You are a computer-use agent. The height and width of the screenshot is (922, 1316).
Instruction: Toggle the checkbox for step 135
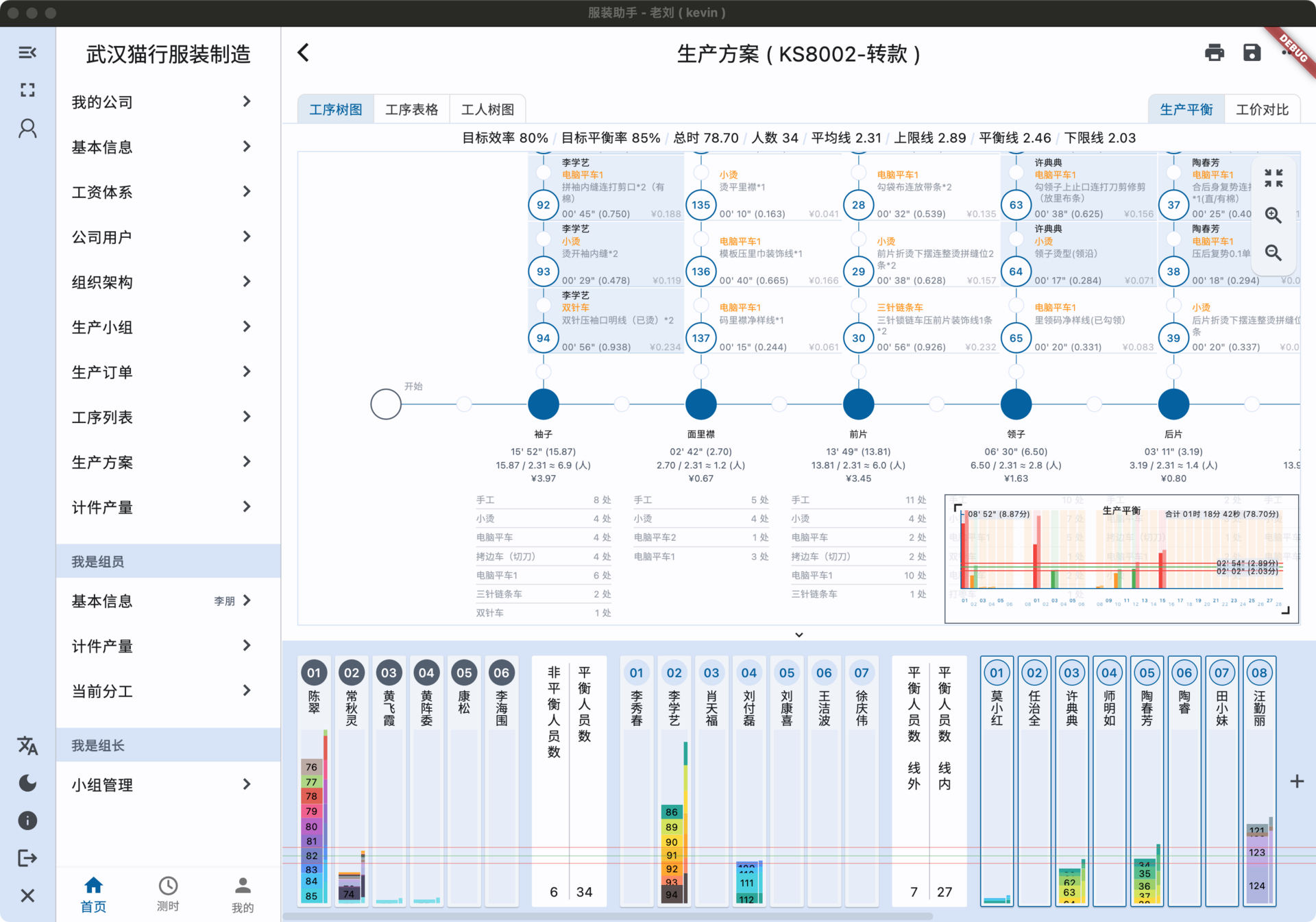coord(701,172)
